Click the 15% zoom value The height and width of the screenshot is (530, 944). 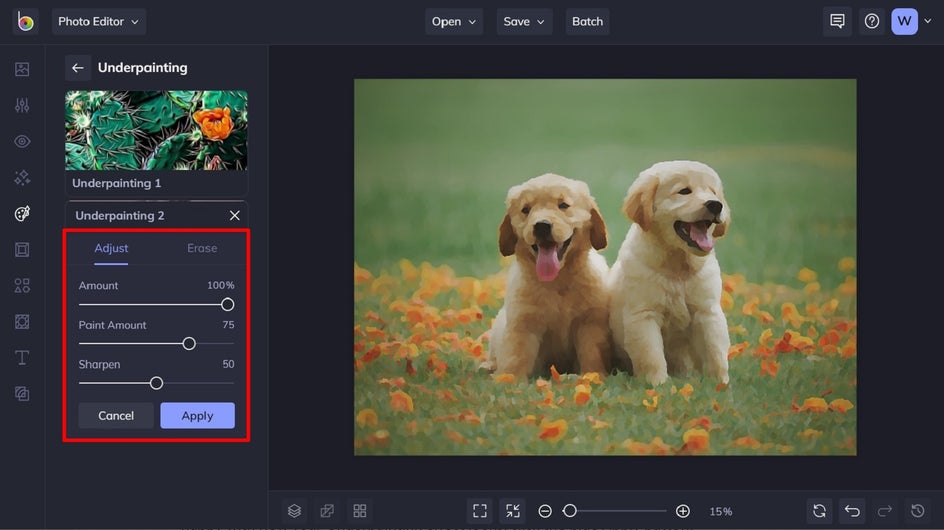[721, 511]
